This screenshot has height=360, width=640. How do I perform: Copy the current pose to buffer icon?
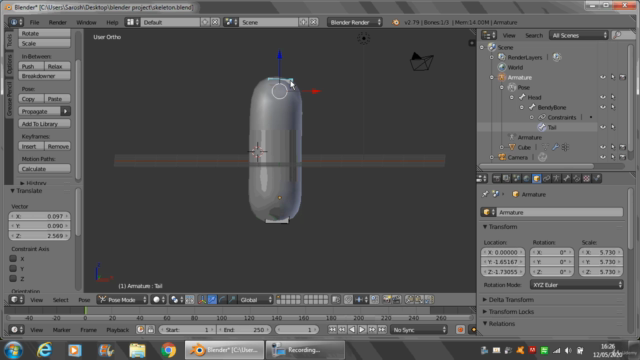click(409, 300)
